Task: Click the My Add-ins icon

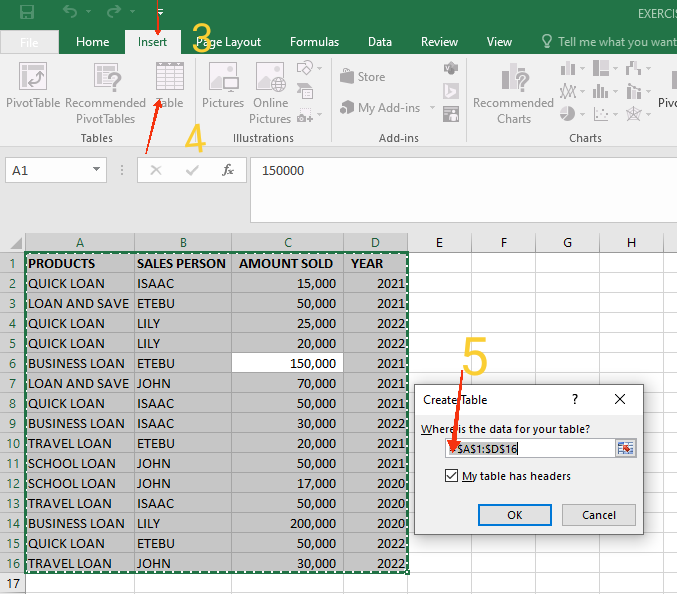Action: click(x=347, y=107)
